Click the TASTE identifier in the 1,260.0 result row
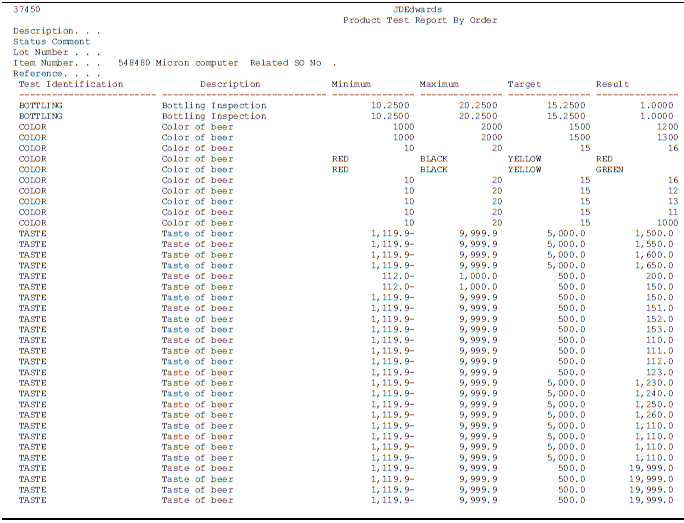 (x=32, y=415)
